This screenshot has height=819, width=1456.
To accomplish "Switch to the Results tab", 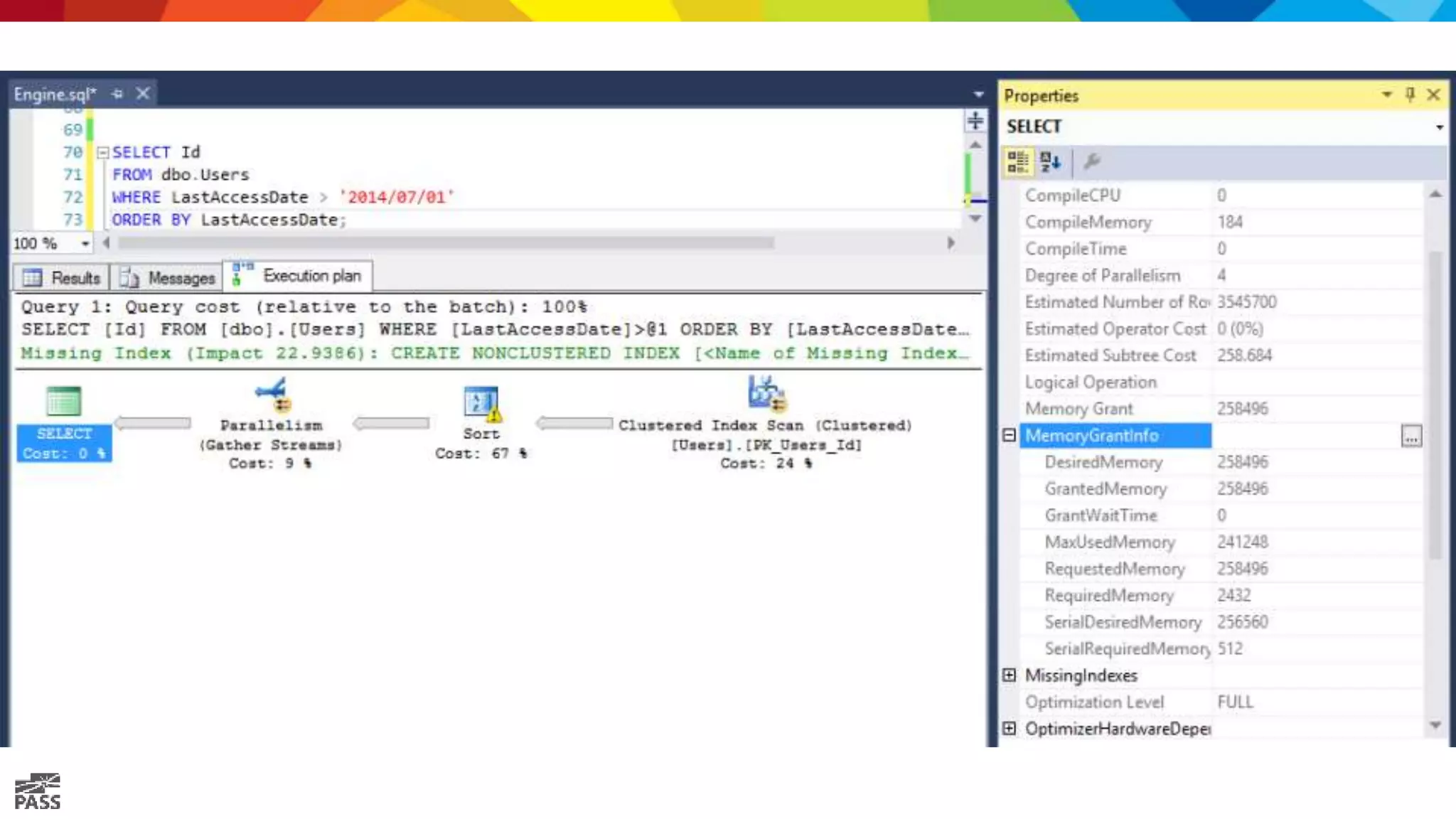I will (x=62, y=278).
